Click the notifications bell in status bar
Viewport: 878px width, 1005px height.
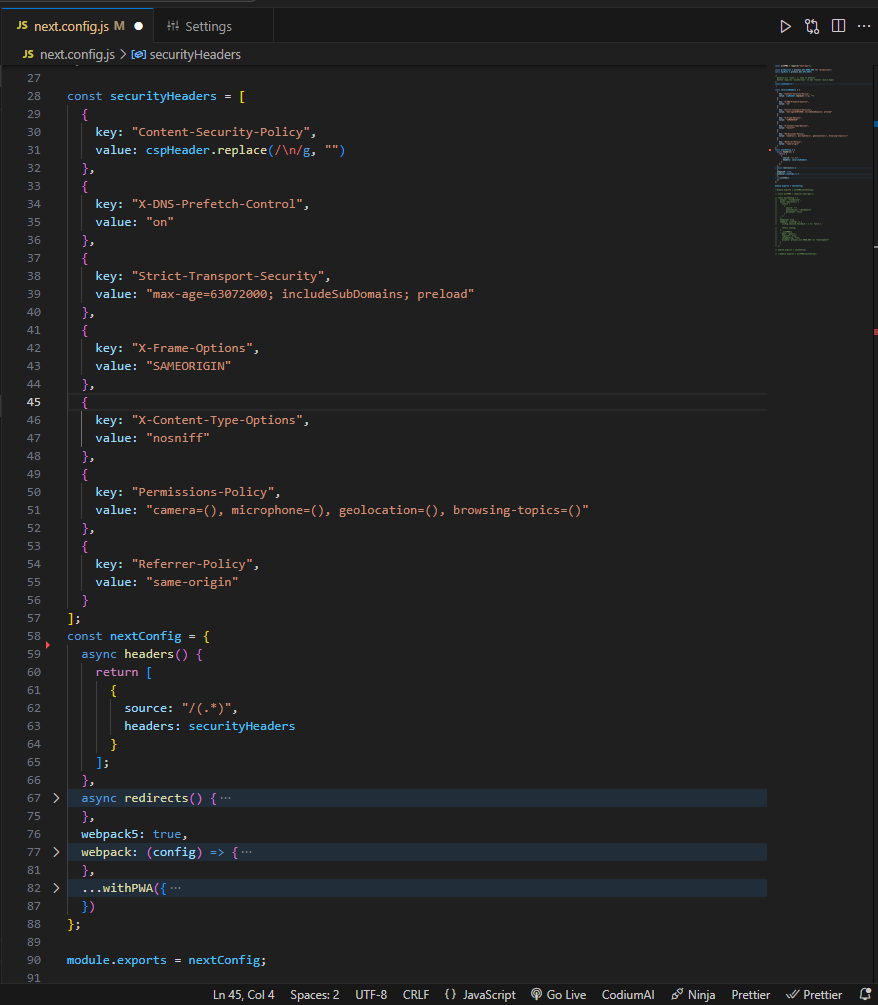(x=865, y=994)
